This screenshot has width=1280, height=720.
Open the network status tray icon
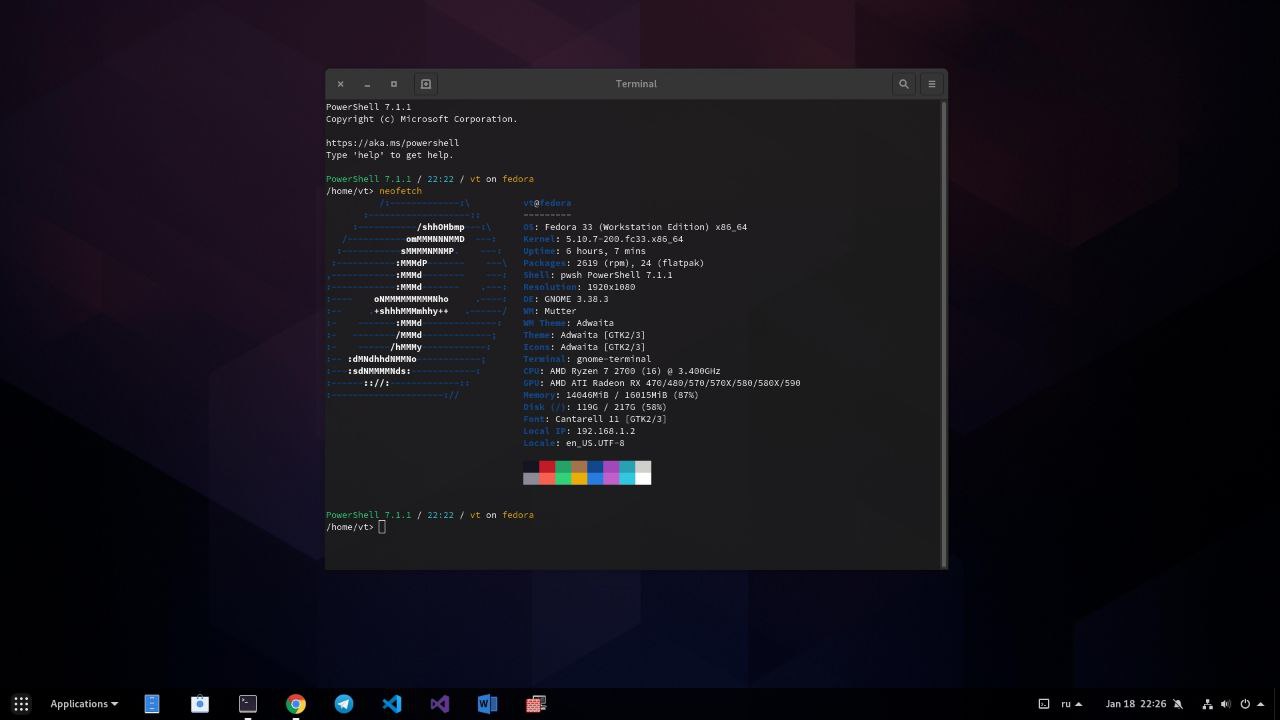[1207, 704]
